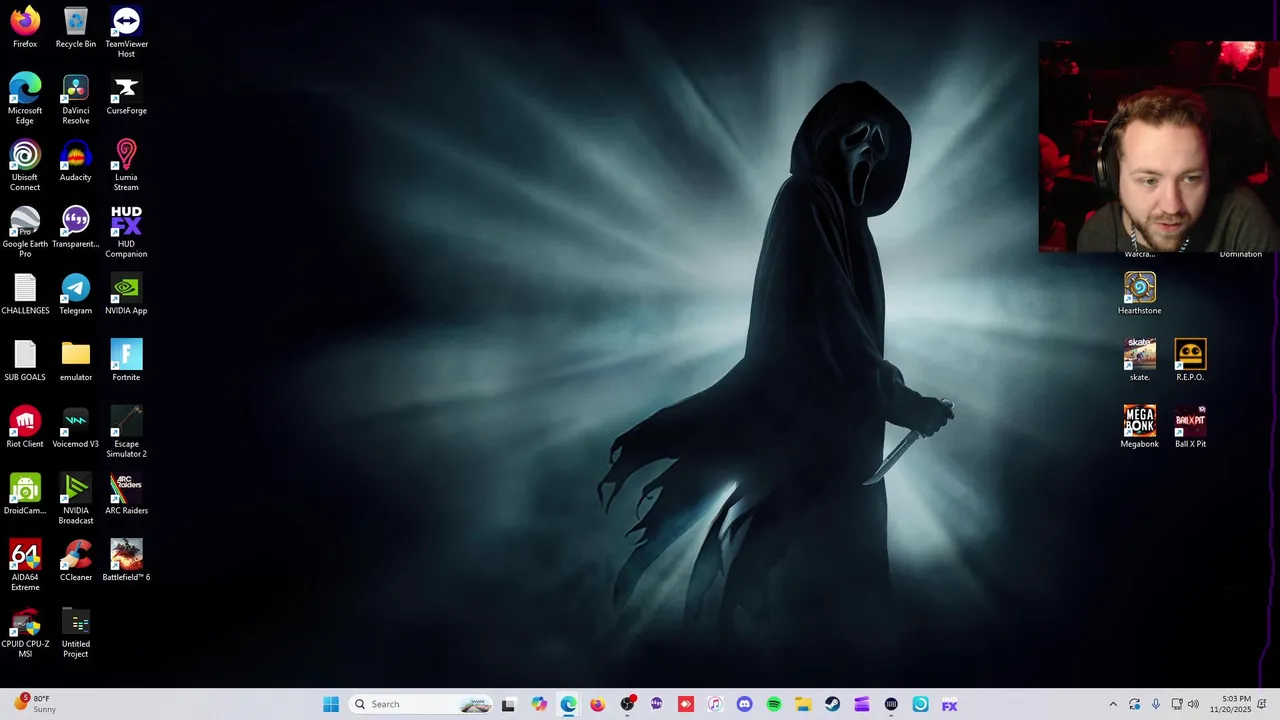
Task: Click the sync status tray icon
Action: pos(1134,704)
